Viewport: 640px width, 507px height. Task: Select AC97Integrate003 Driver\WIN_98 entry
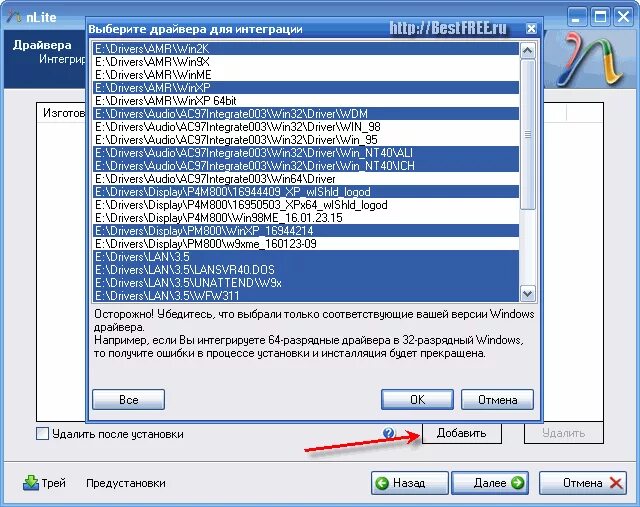click(x=306, y=127)
